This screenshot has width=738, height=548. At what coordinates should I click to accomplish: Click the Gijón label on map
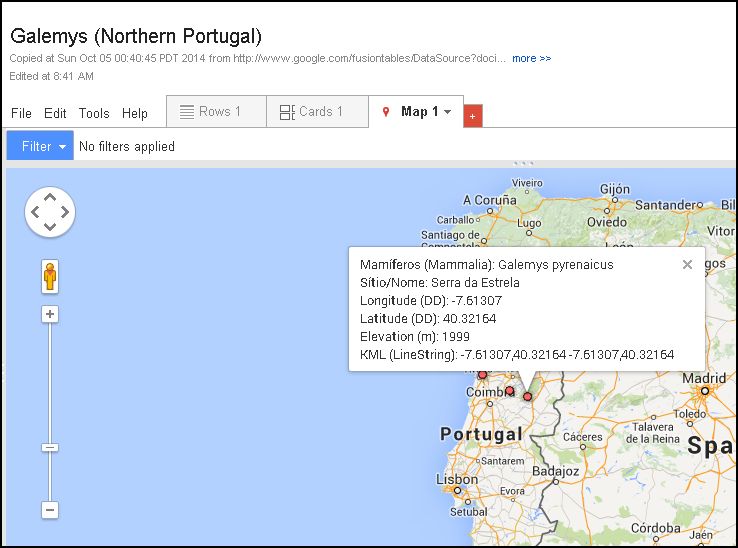click(x=615, y=189)
